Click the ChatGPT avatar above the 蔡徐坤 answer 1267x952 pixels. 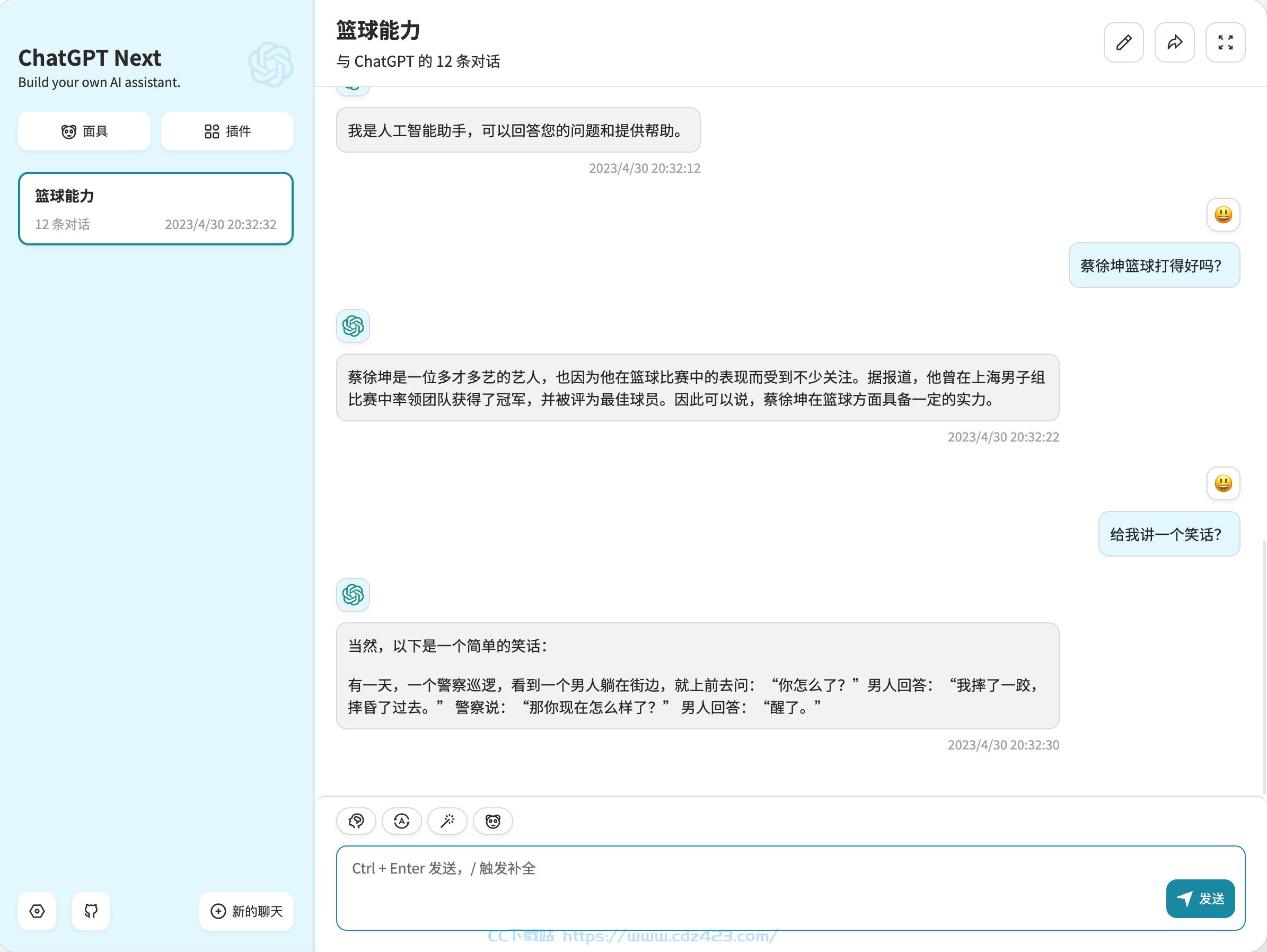click(x=353, y=326)
